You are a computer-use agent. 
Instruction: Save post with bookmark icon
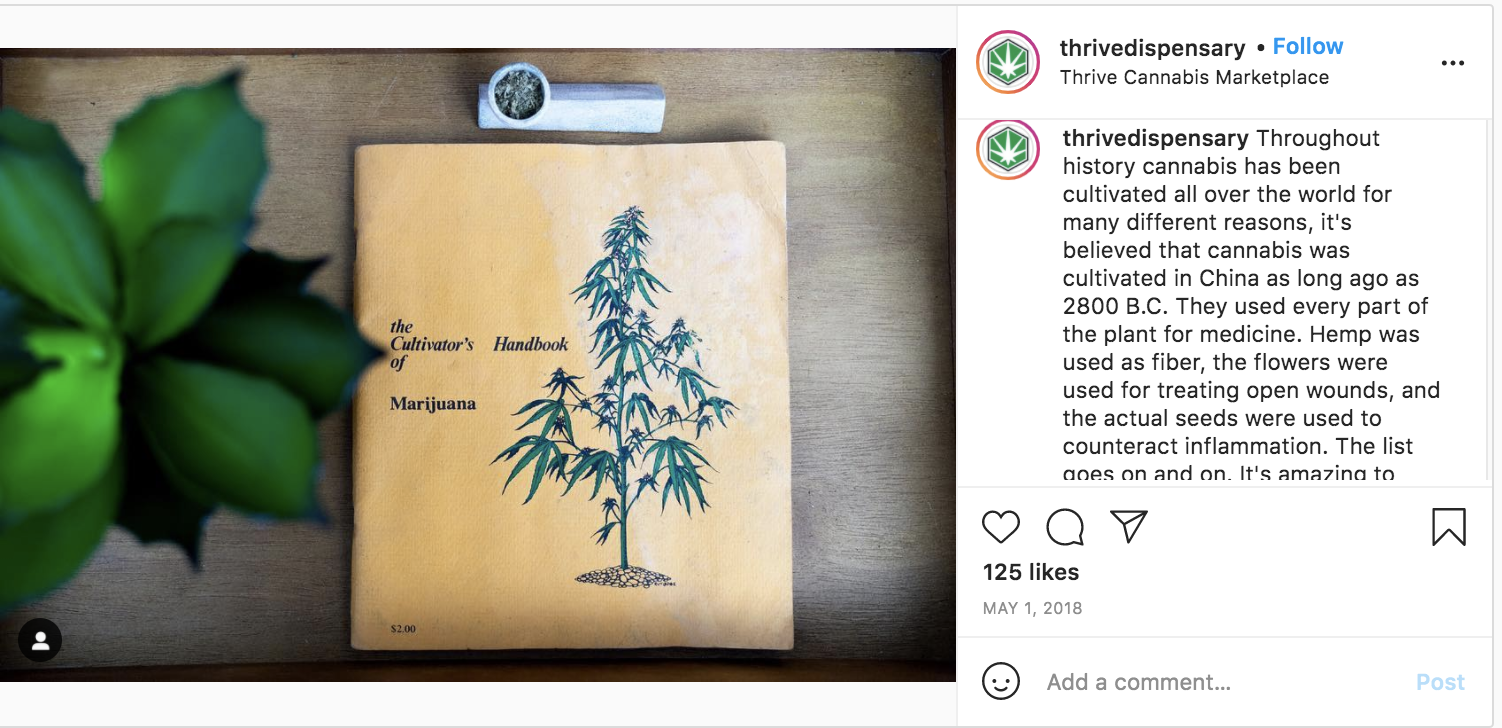tap(1448, 527)
